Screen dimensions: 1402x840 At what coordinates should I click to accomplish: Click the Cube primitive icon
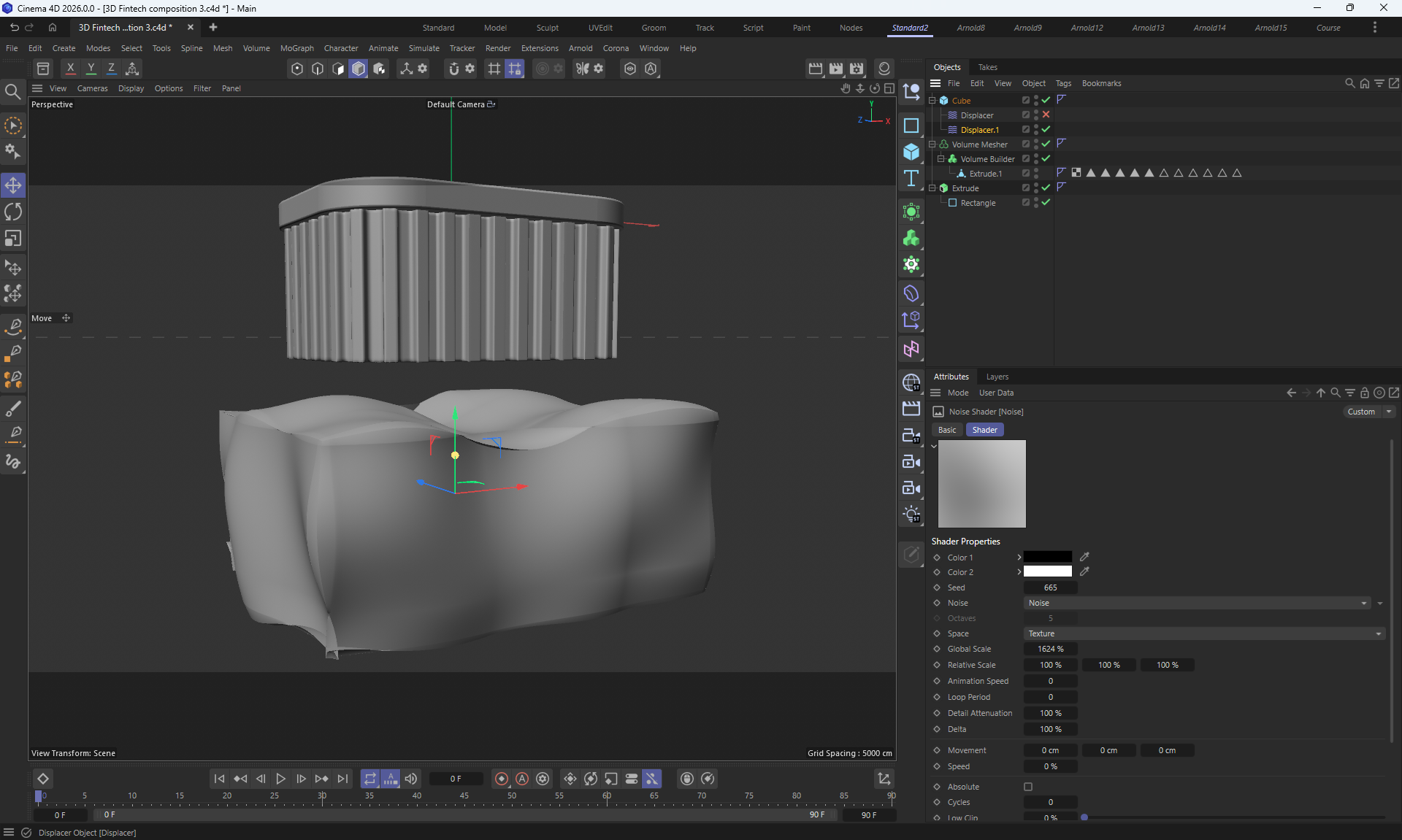(911, 152)
